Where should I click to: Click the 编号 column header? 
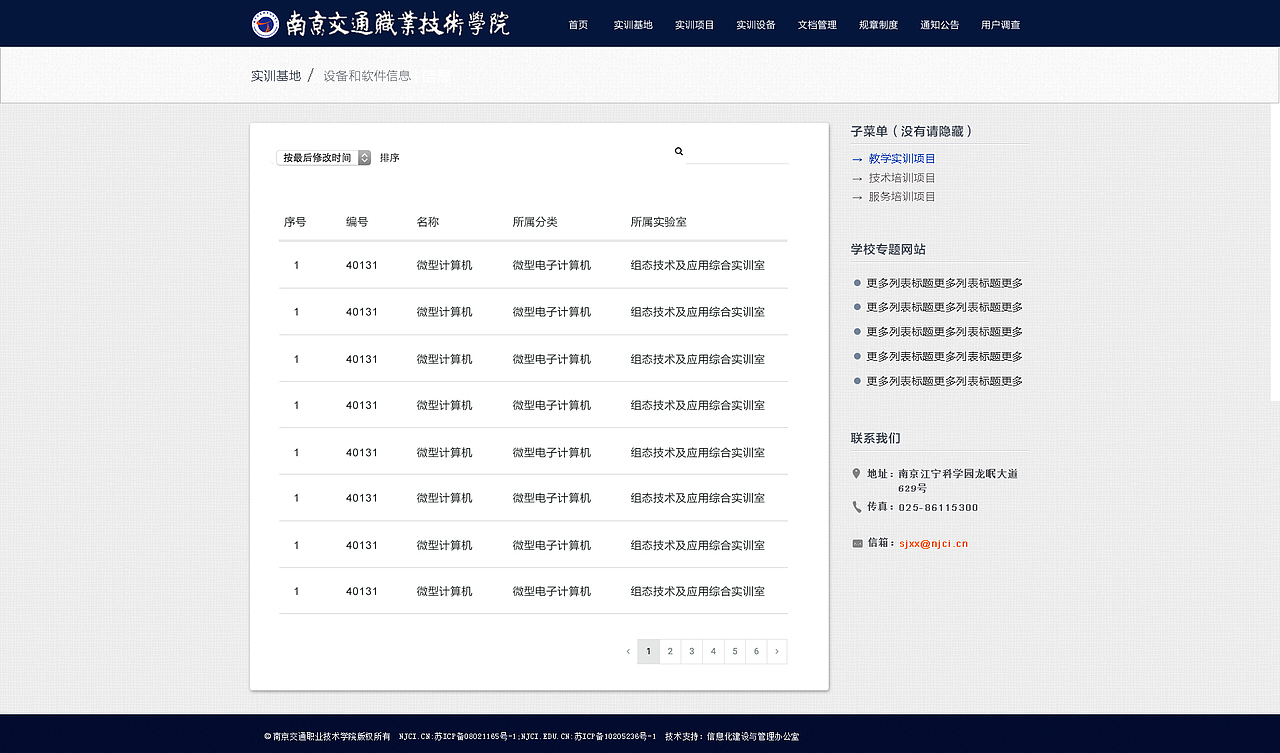(357, 222)
